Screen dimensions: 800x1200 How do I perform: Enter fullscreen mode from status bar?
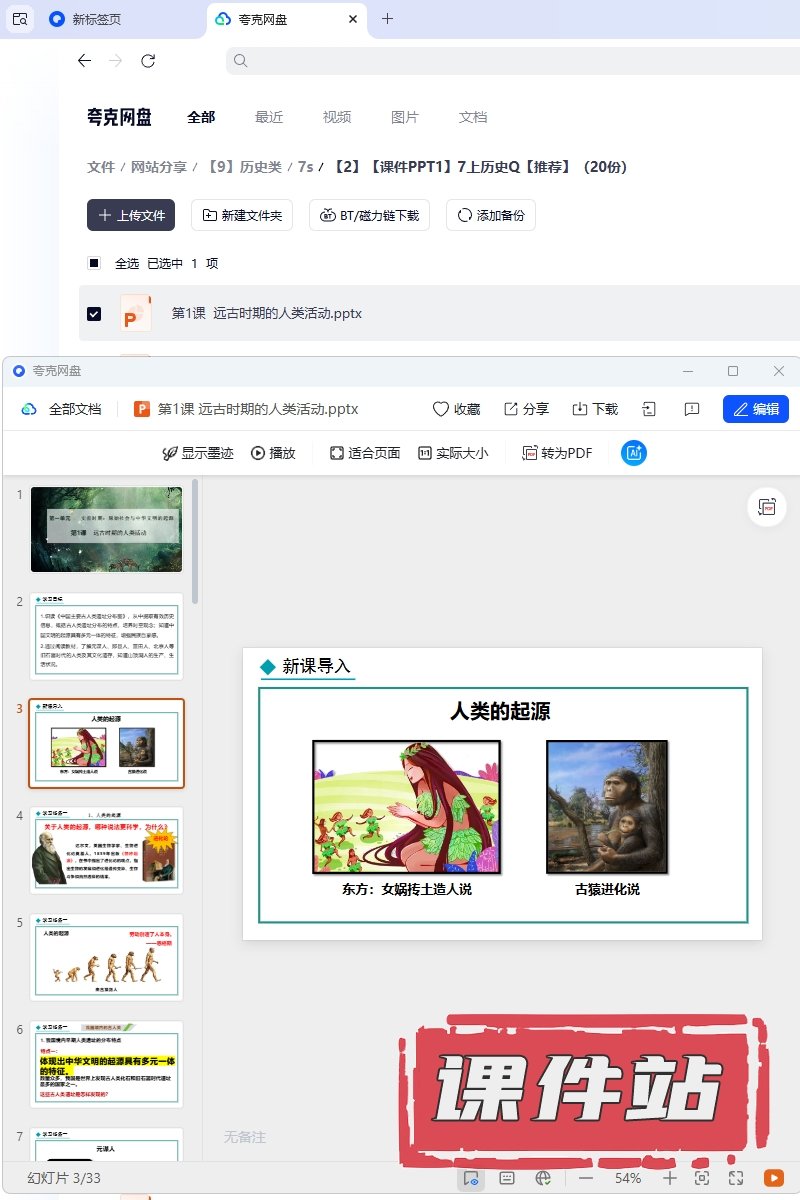736,1178
